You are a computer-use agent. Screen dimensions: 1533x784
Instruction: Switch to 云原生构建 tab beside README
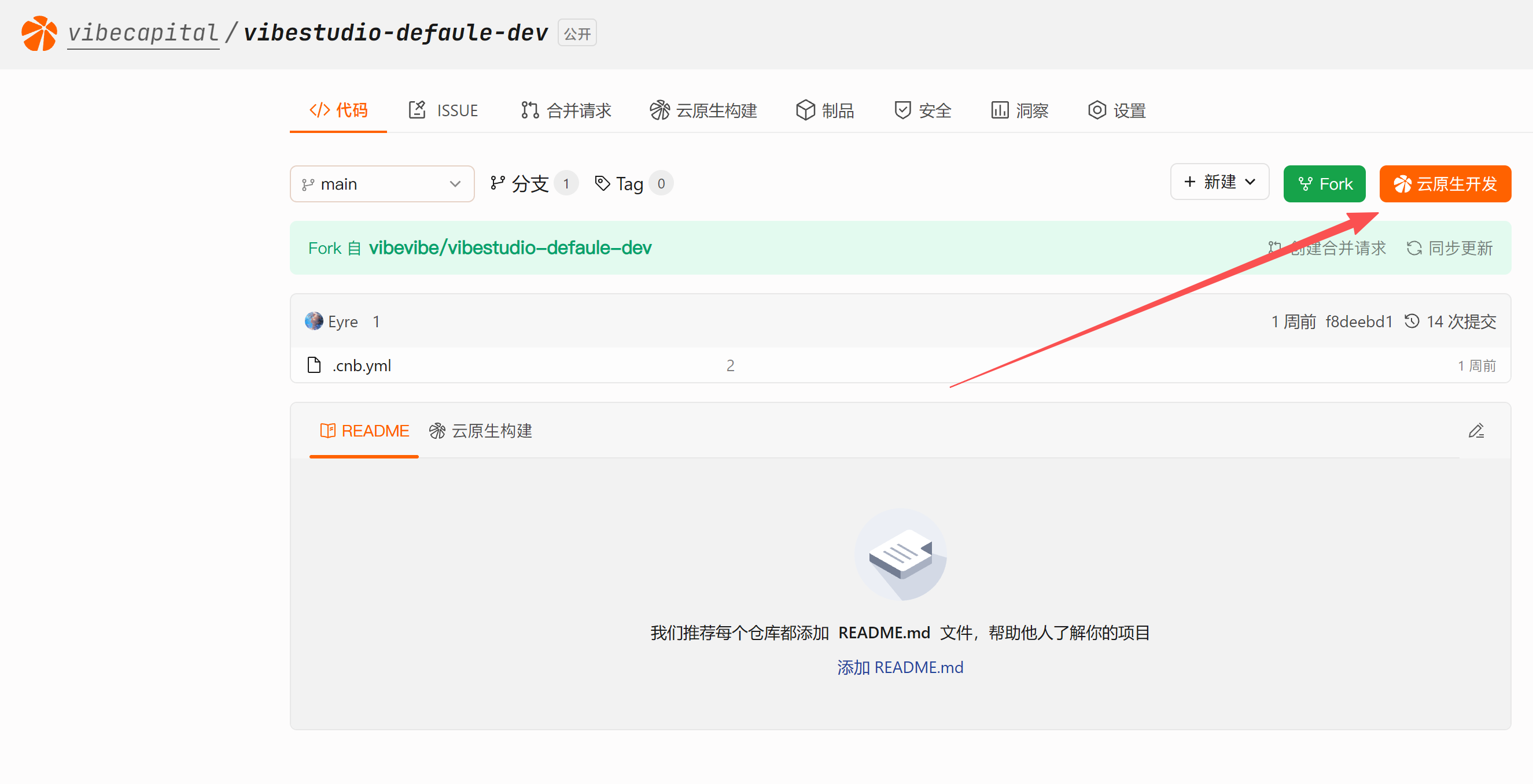[x=481, y=431]
